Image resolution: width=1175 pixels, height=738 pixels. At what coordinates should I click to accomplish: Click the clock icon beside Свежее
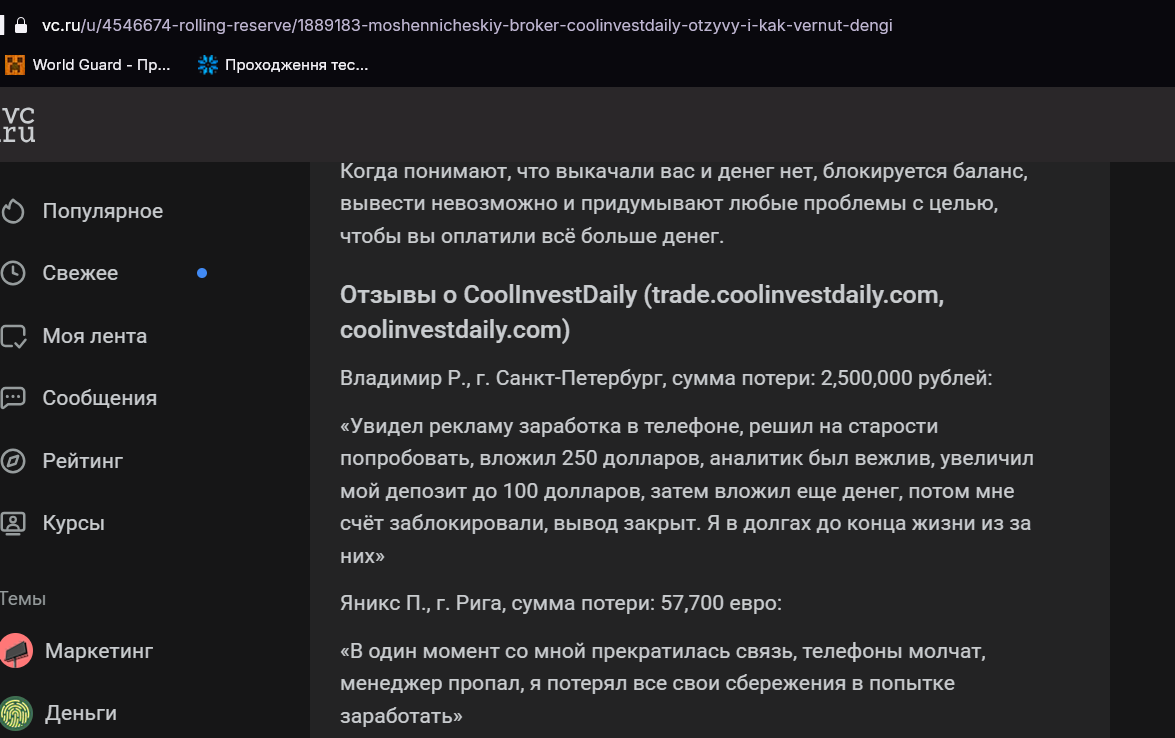click(13, 273)
